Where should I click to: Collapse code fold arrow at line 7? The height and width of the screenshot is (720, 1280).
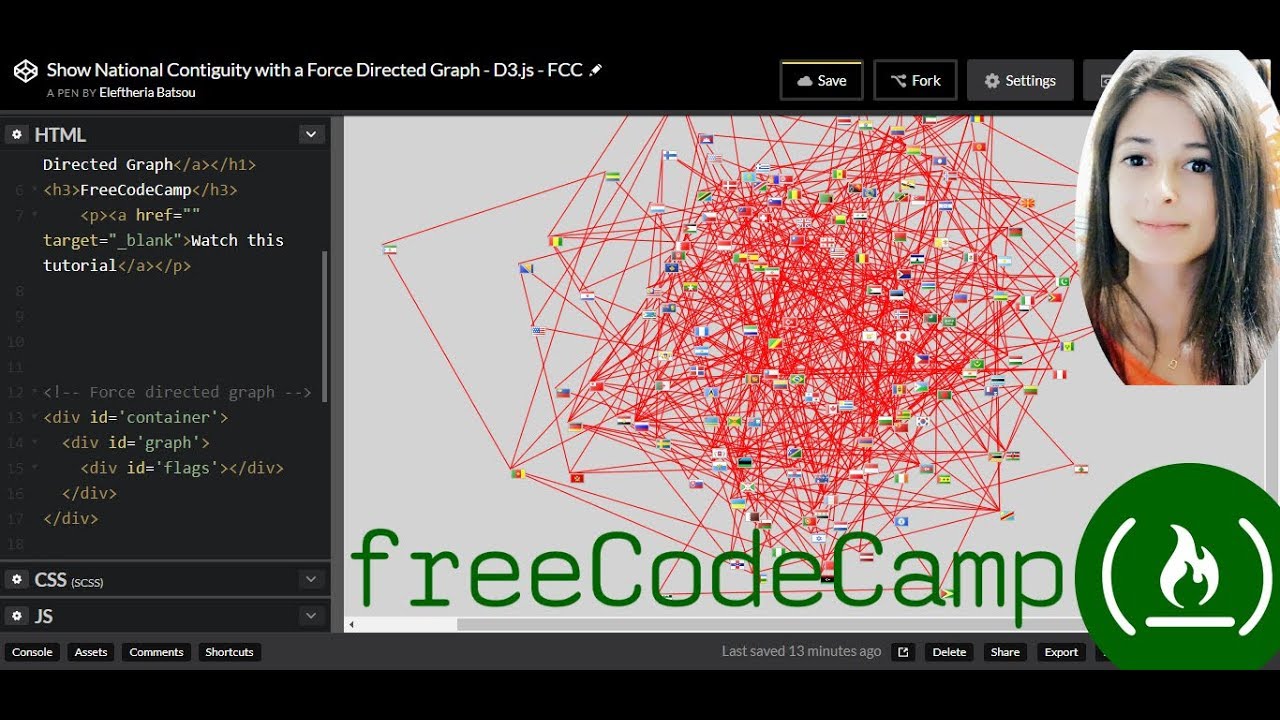point(35,215)
